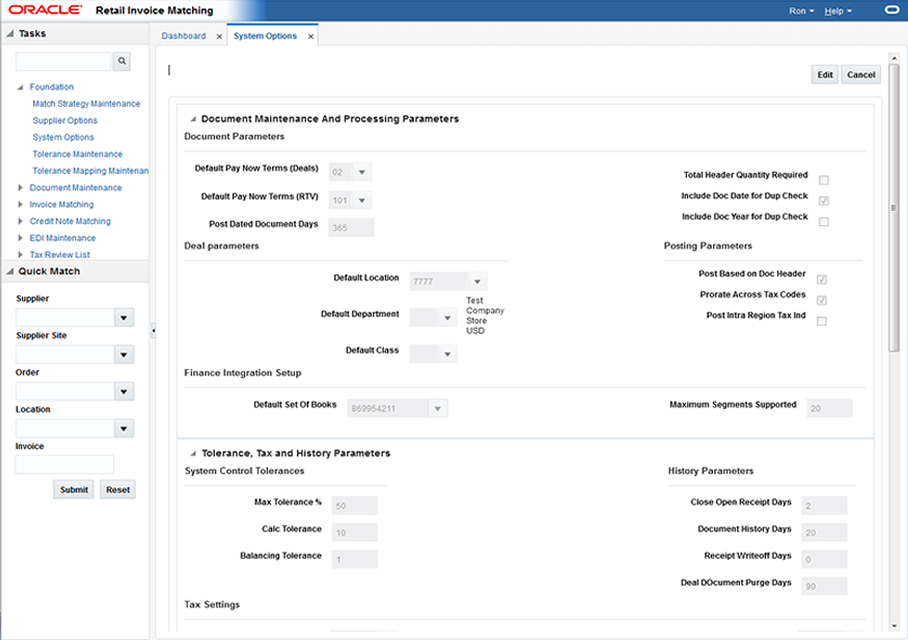Enable Total Header Quantity Required

point(823,178)
